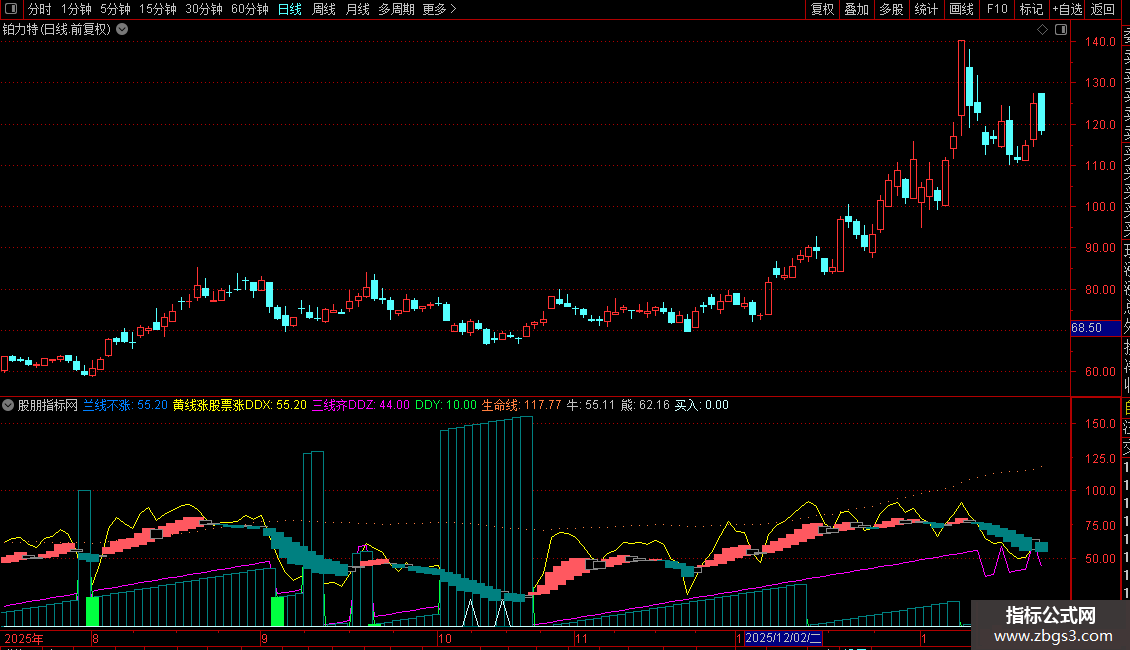This screenshot has height=650, width=1130.
Task: Open the 统计 statistics tool
Action: point(926,9)
